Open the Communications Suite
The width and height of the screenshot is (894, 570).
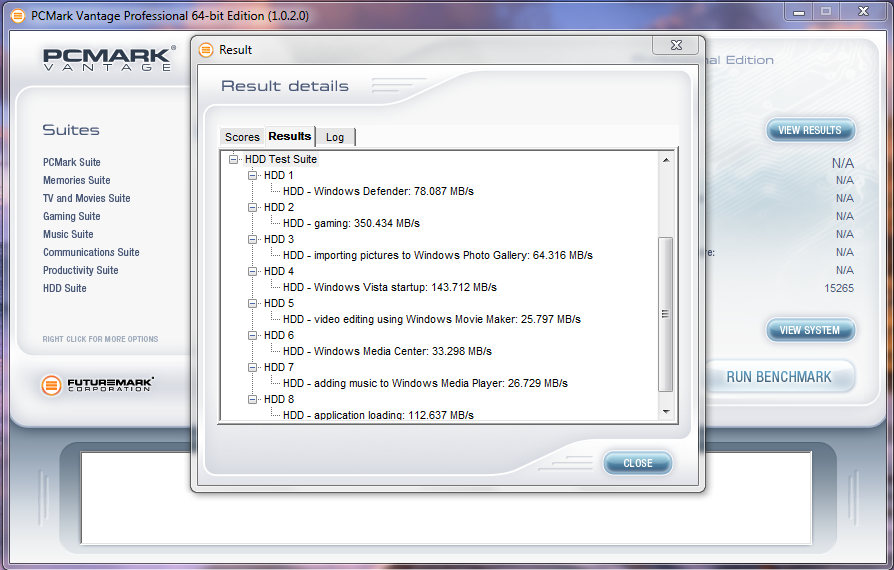[91, 252]
